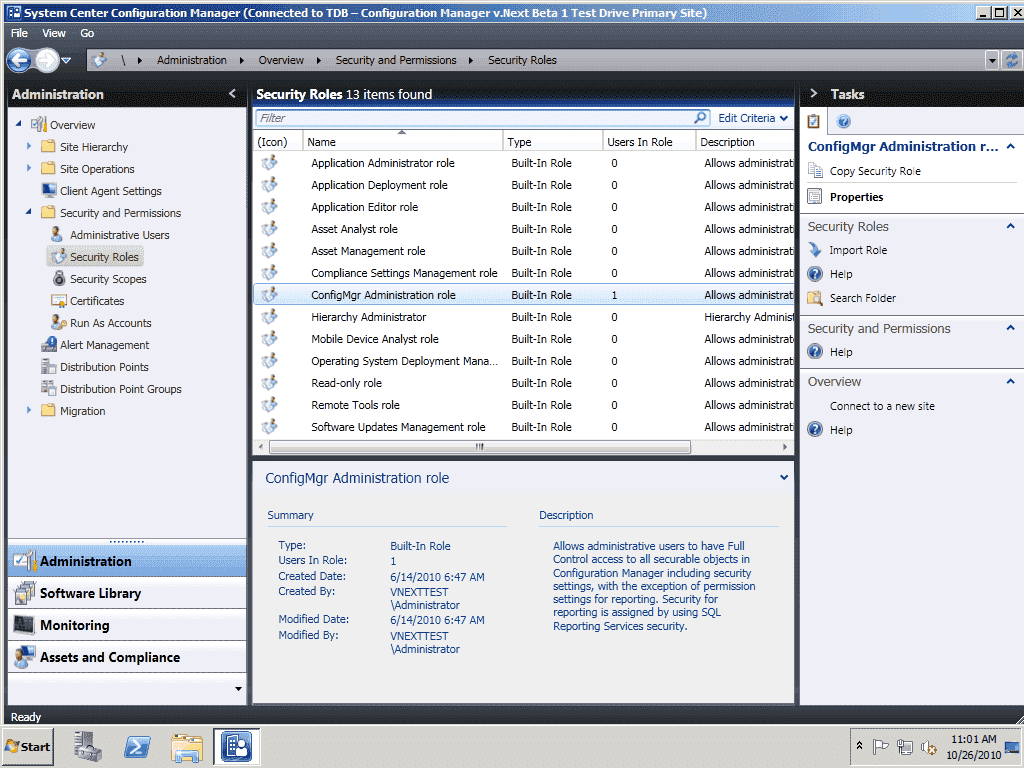Click the Help icon under Security Roles tasks
This screenshot has width=1024, height=768.
[x=814, y=274]
